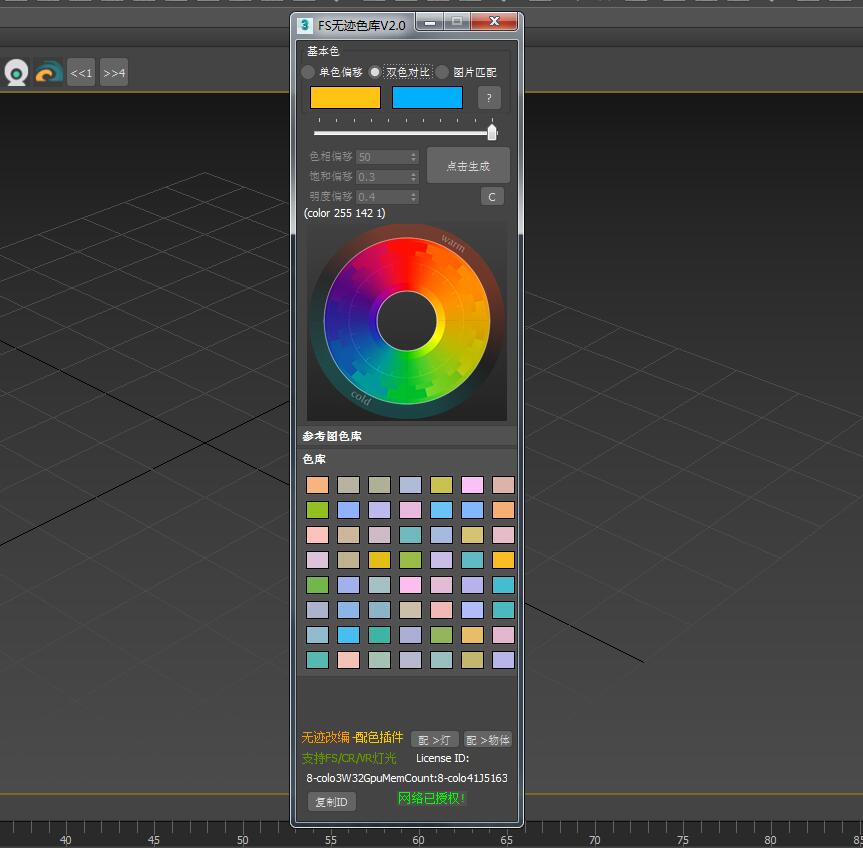Select the 双色对比 radio option

[376, 72]
